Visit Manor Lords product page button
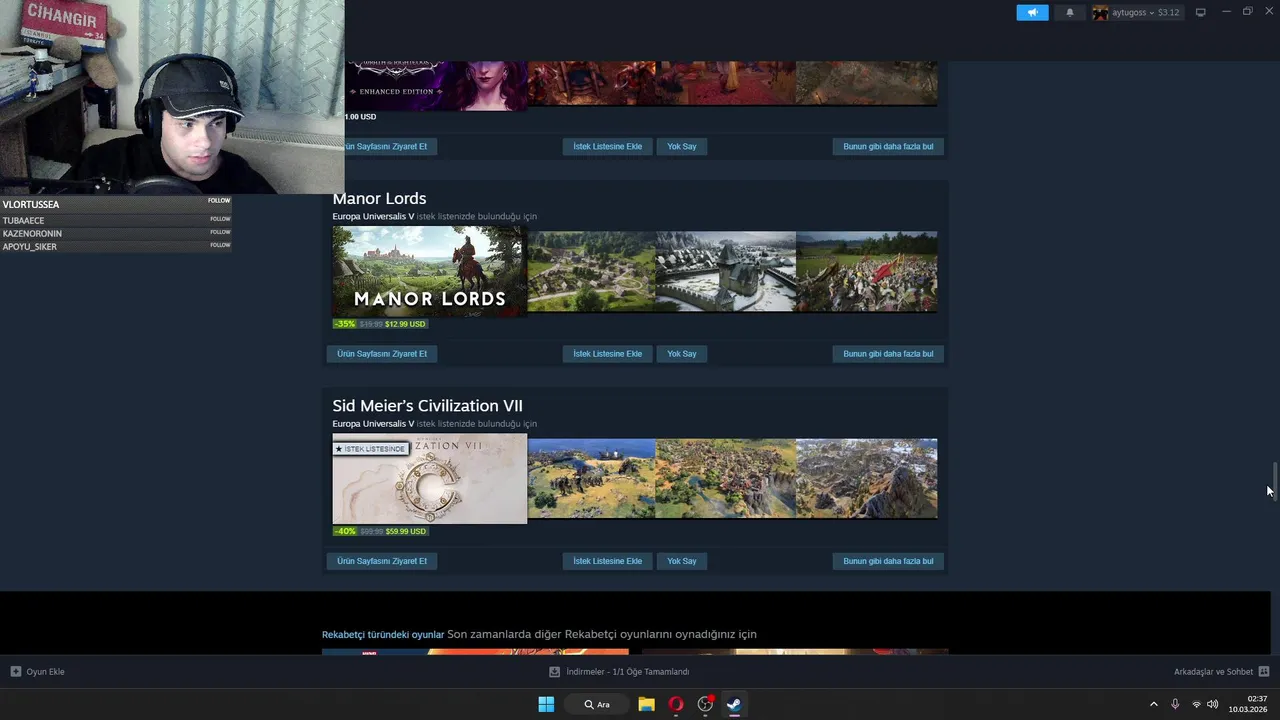Image resolution: width=1280 pixels, height=720 pixels. [382, 354]
